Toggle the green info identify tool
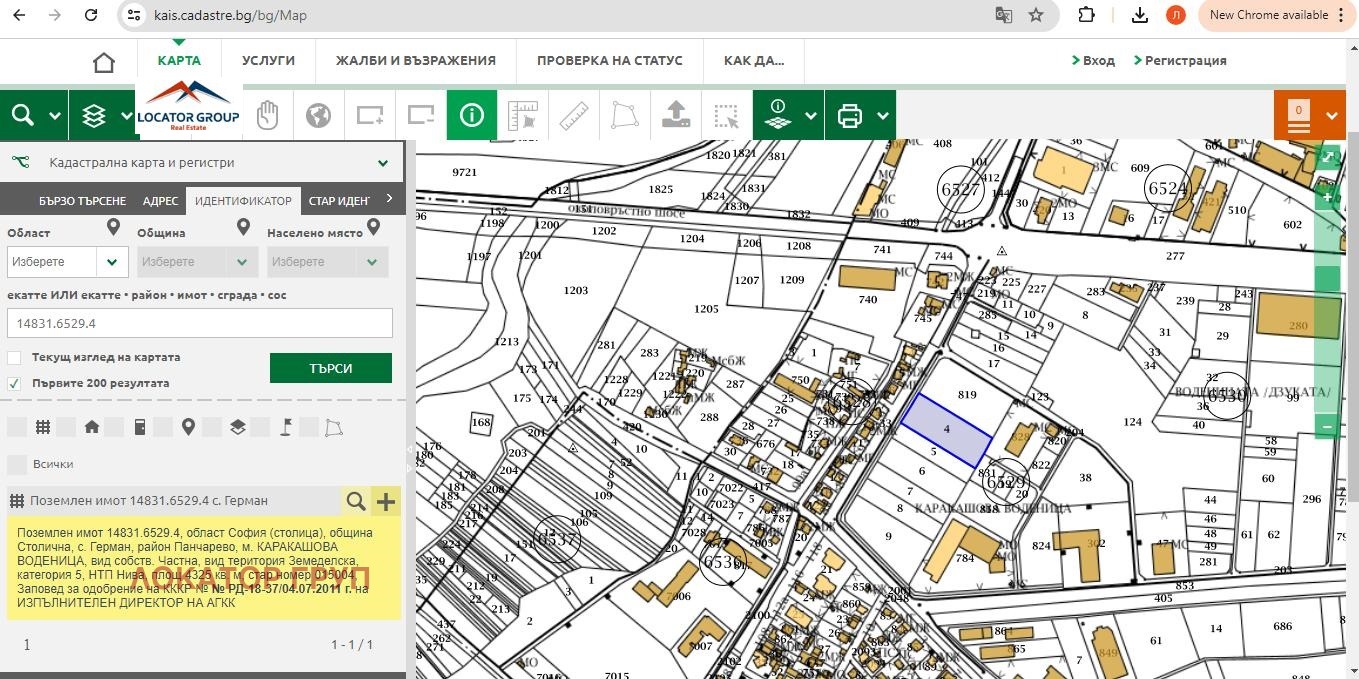The image size is (1359, 679). [x=472, y=116]
